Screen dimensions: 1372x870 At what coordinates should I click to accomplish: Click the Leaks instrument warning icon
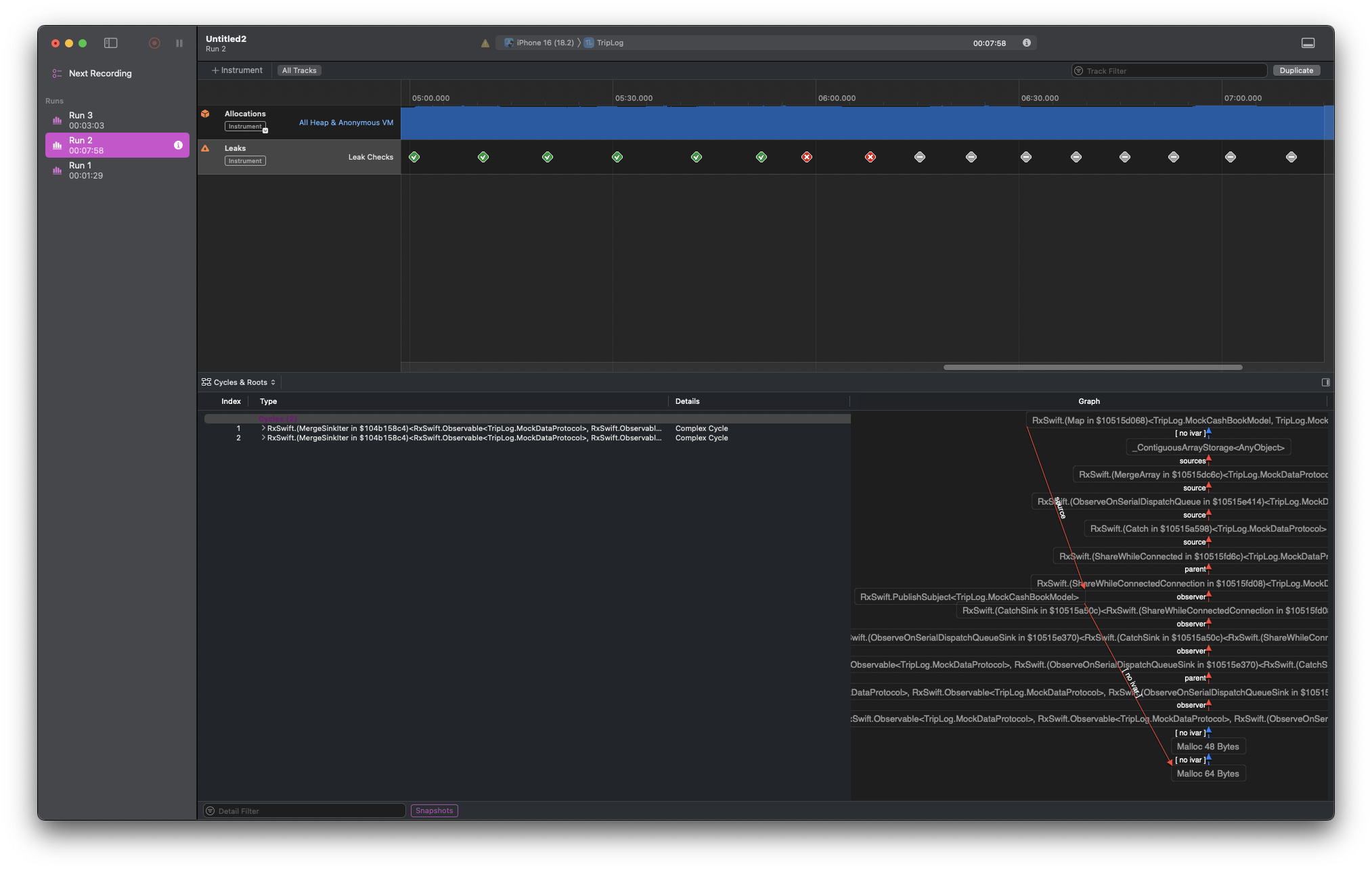tap(205, 148)
